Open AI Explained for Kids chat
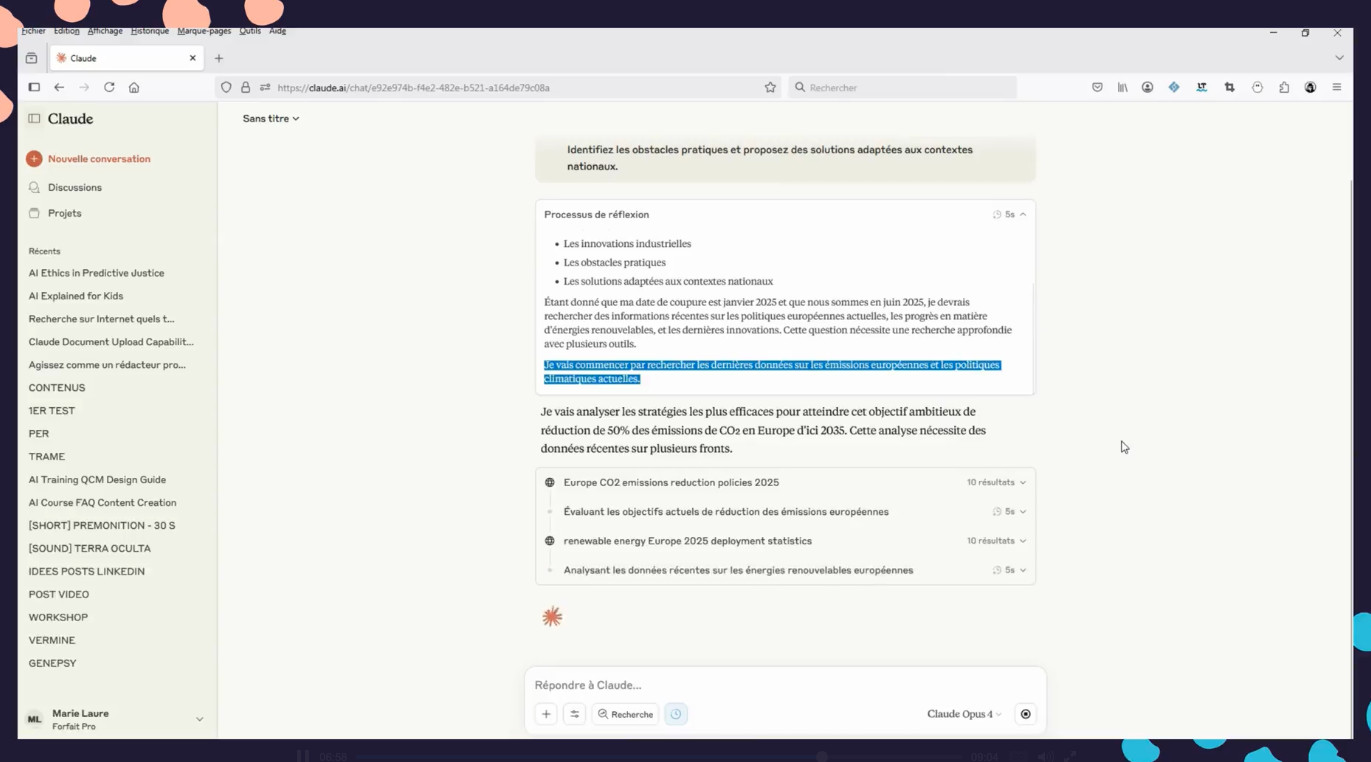Viewport: 1371px width, 762px height. [76, 296]
